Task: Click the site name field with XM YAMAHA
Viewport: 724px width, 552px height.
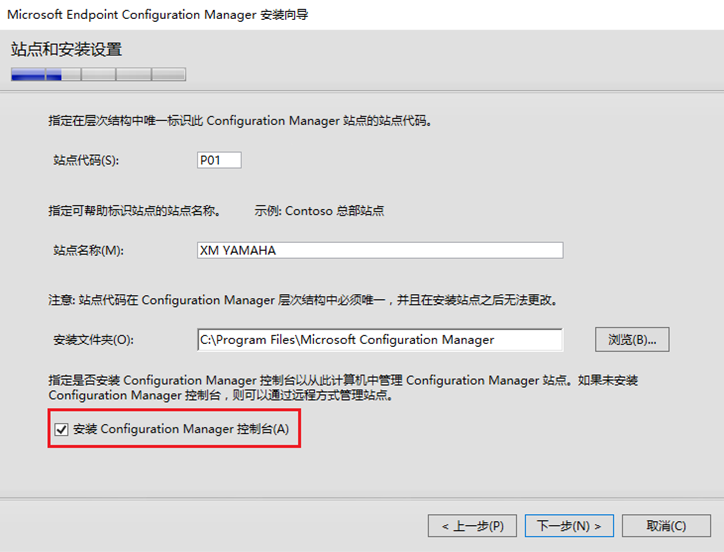Action: point(380,251)
